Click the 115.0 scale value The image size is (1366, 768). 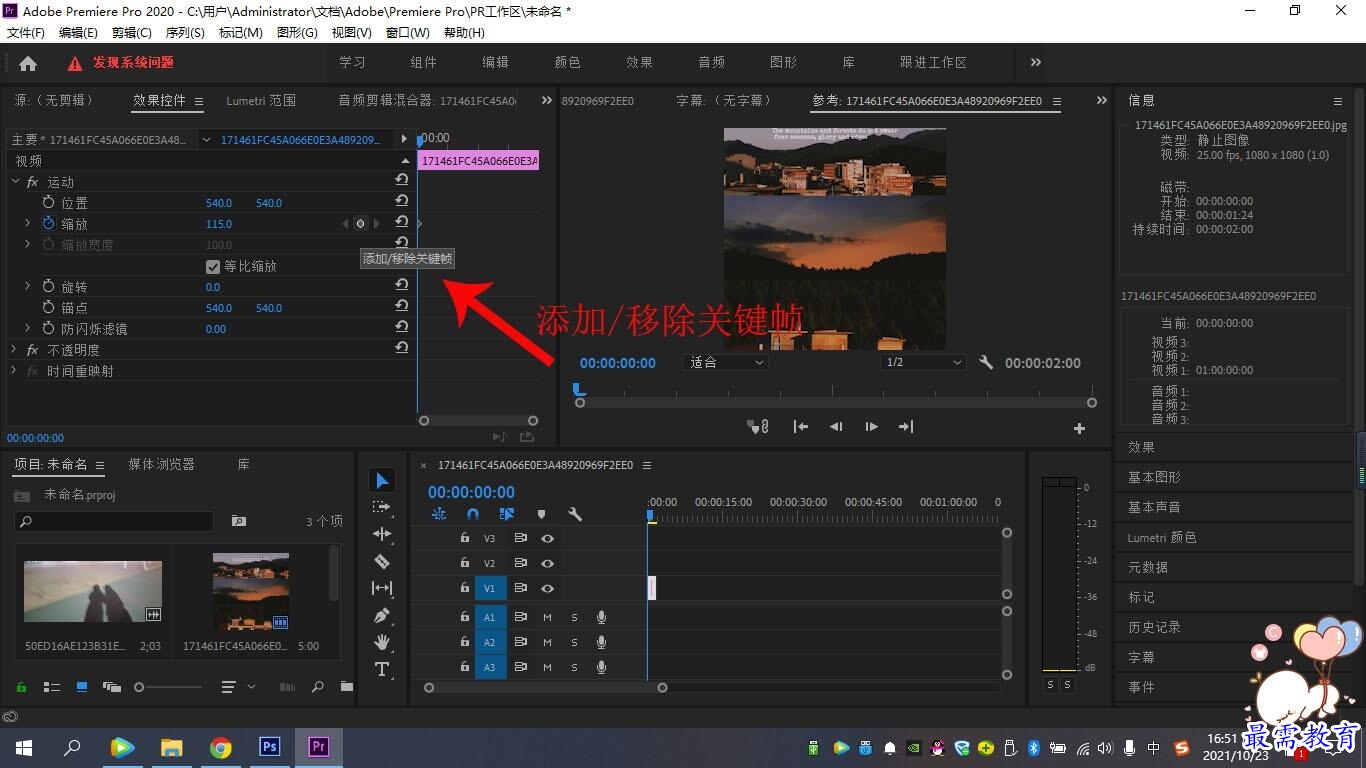[219, 224]
